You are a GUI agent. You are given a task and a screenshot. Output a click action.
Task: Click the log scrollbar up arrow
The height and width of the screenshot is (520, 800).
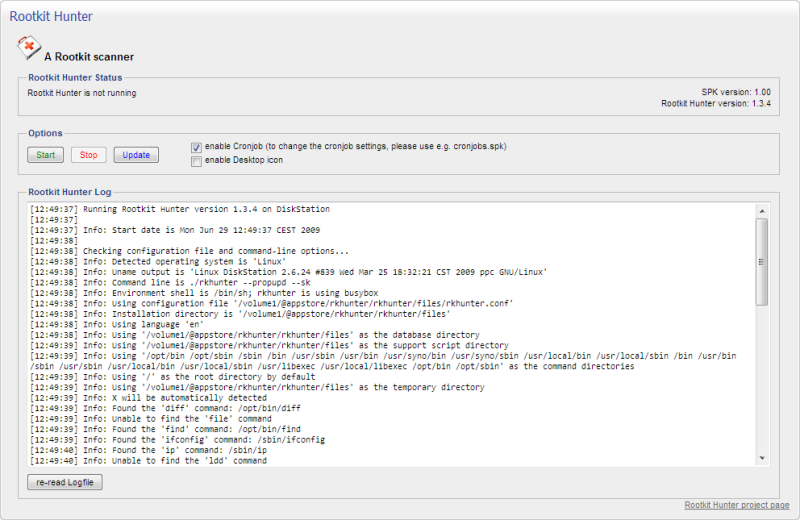pos(762,211)
